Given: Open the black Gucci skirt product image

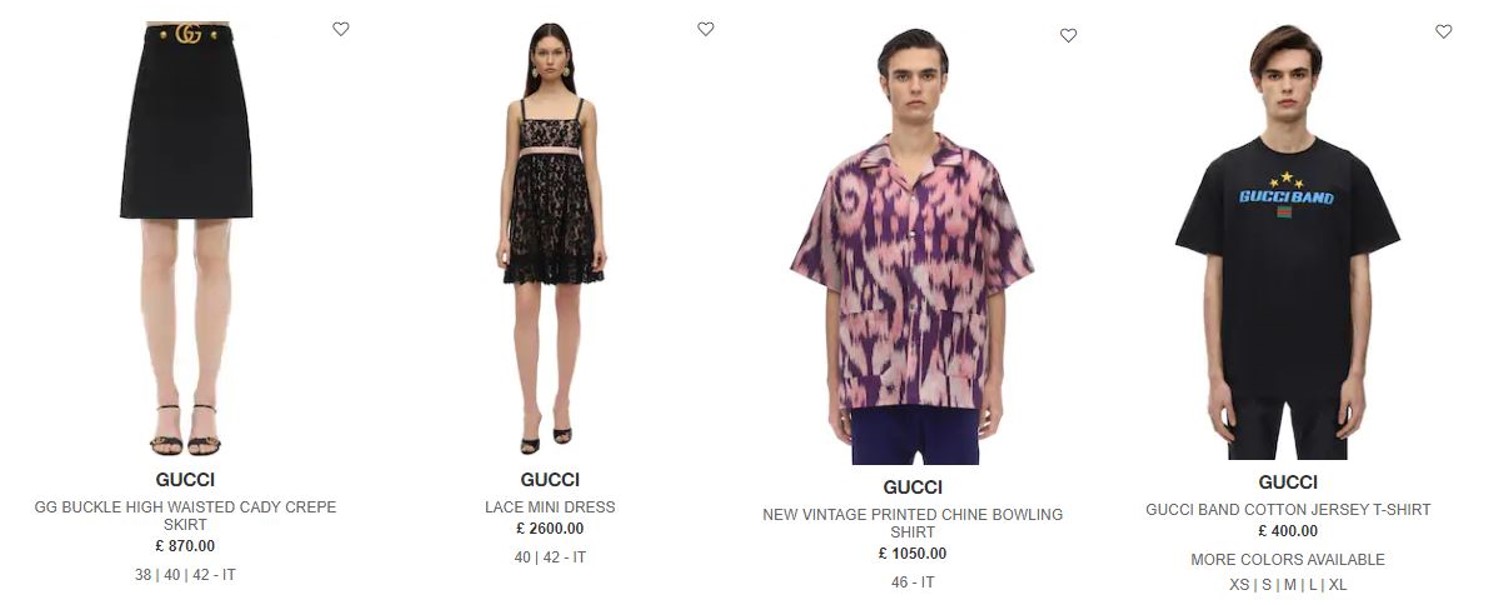Looking at the screenshot, I should point(186,239).
